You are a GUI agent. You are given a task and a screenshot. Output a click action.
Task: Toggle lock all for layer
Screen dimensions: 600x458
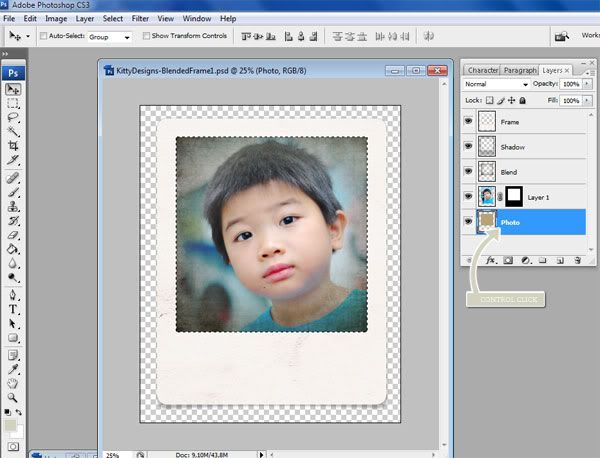click(x=523, y=100)
